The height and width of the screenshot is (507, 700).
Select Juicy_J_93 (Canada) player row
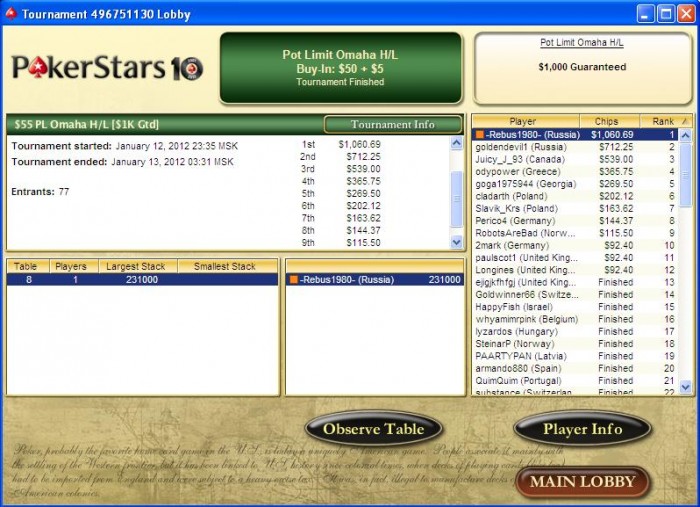click(575, 159)
